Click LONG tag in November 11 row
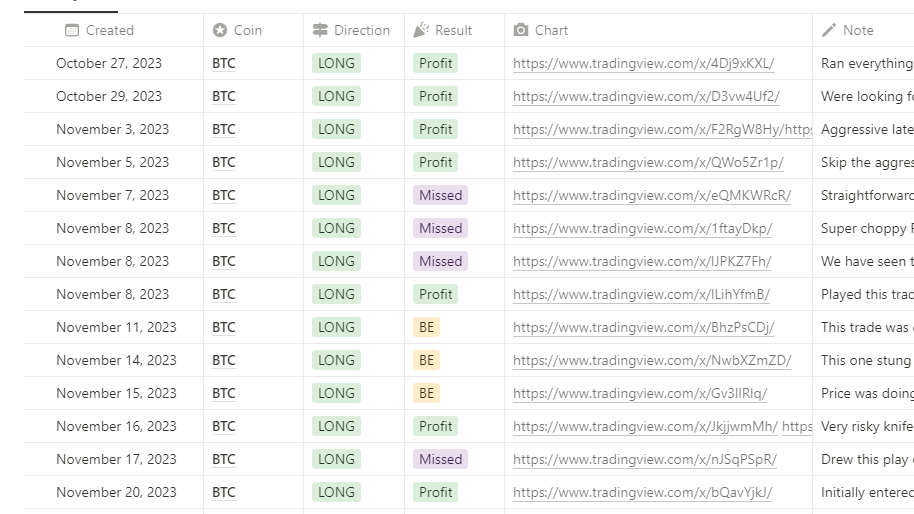Viewport: 914px width, 514px height. coord(336,328)
